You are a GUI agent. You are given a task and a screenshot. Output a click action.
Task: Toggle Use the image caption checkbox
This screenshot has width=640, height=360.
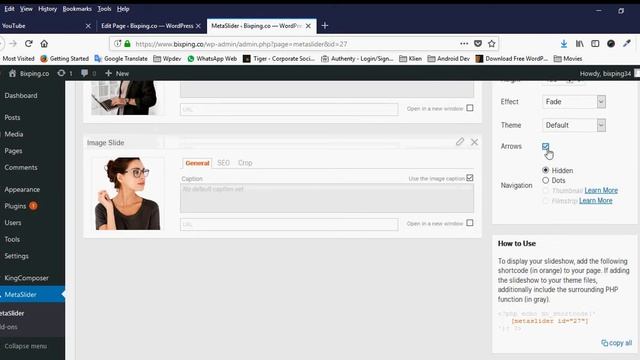click(x=470, y=178)
